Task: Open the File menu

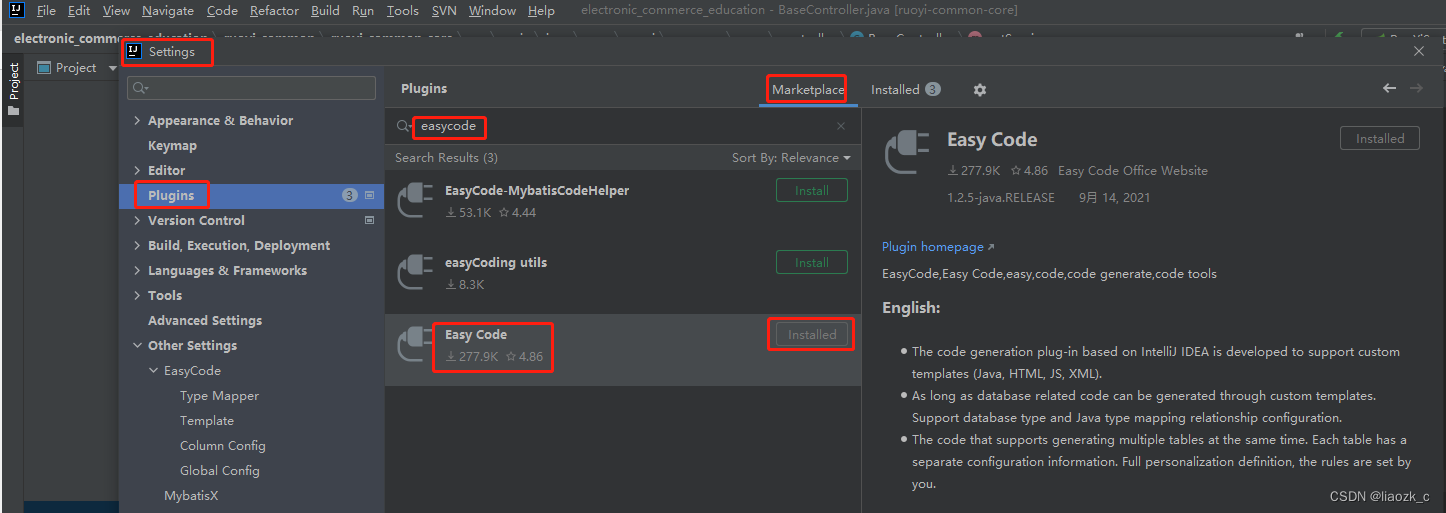Action: pos(46,11)
